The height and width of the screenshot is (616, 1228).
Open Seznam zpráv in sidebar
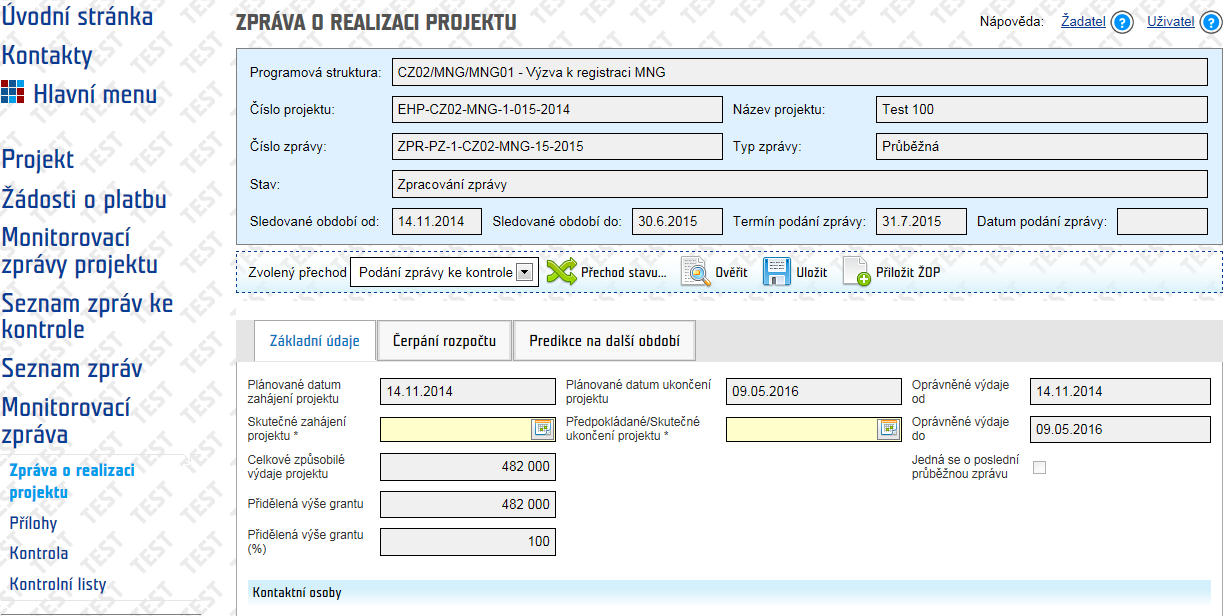(x=72, y=368)
